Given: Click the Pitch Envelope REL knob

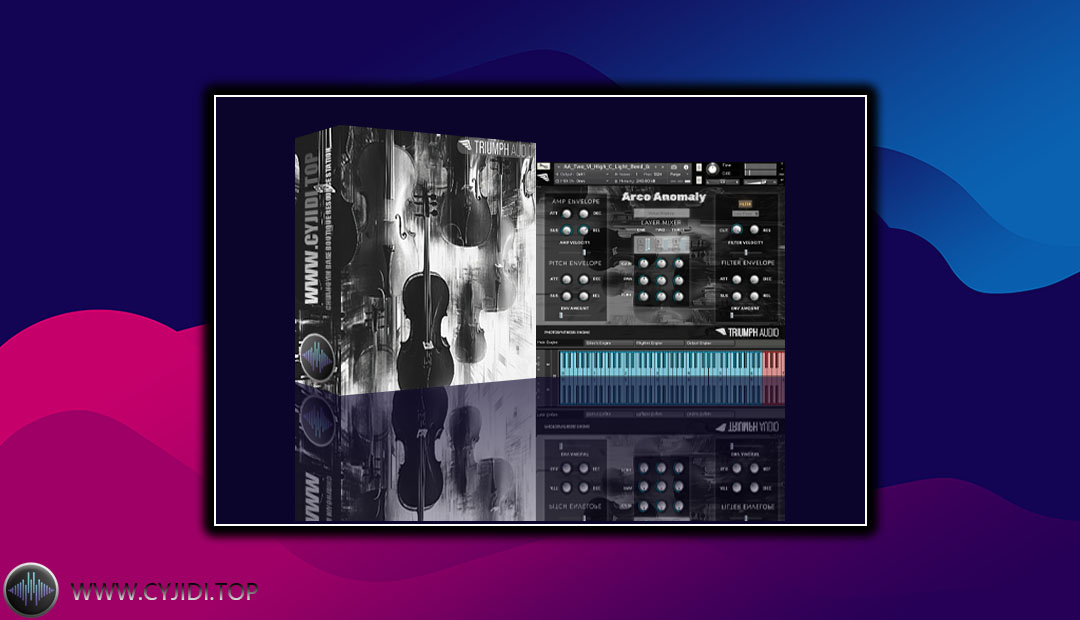Looking at the screenshot, I should (x=583, y=296).
